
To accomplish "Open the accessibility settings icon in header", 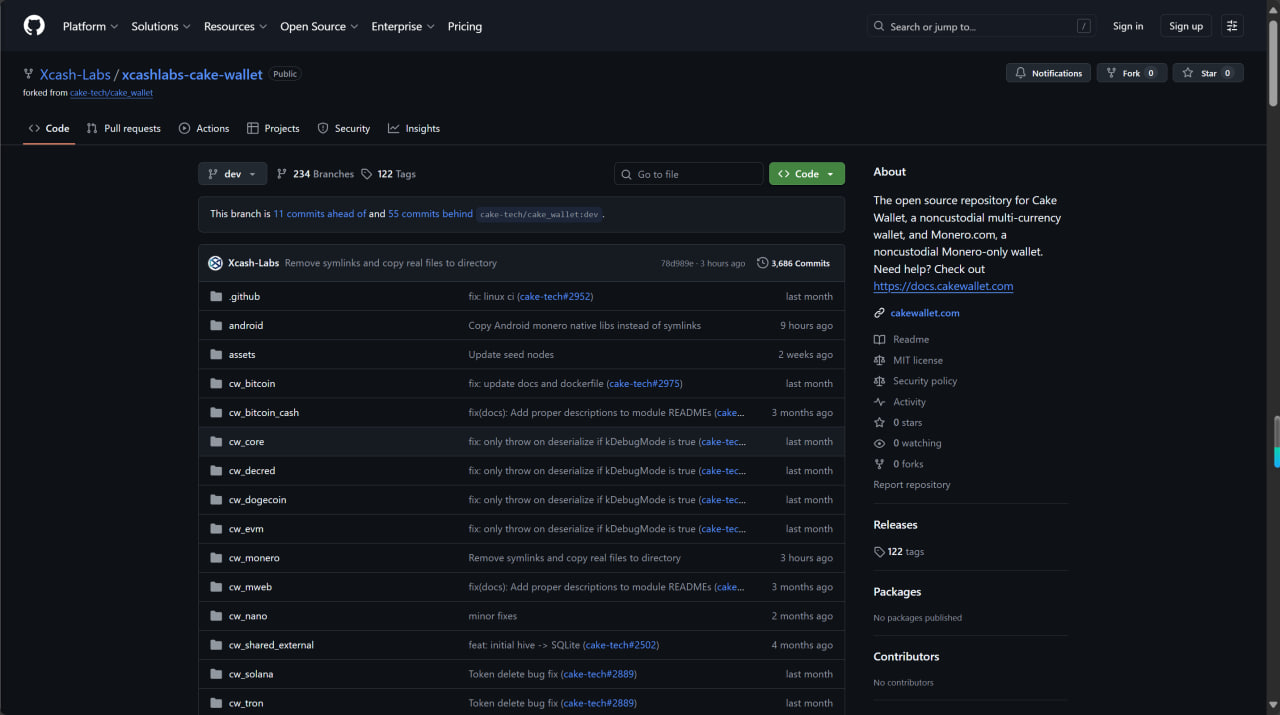I will (x=1232, y=26).
